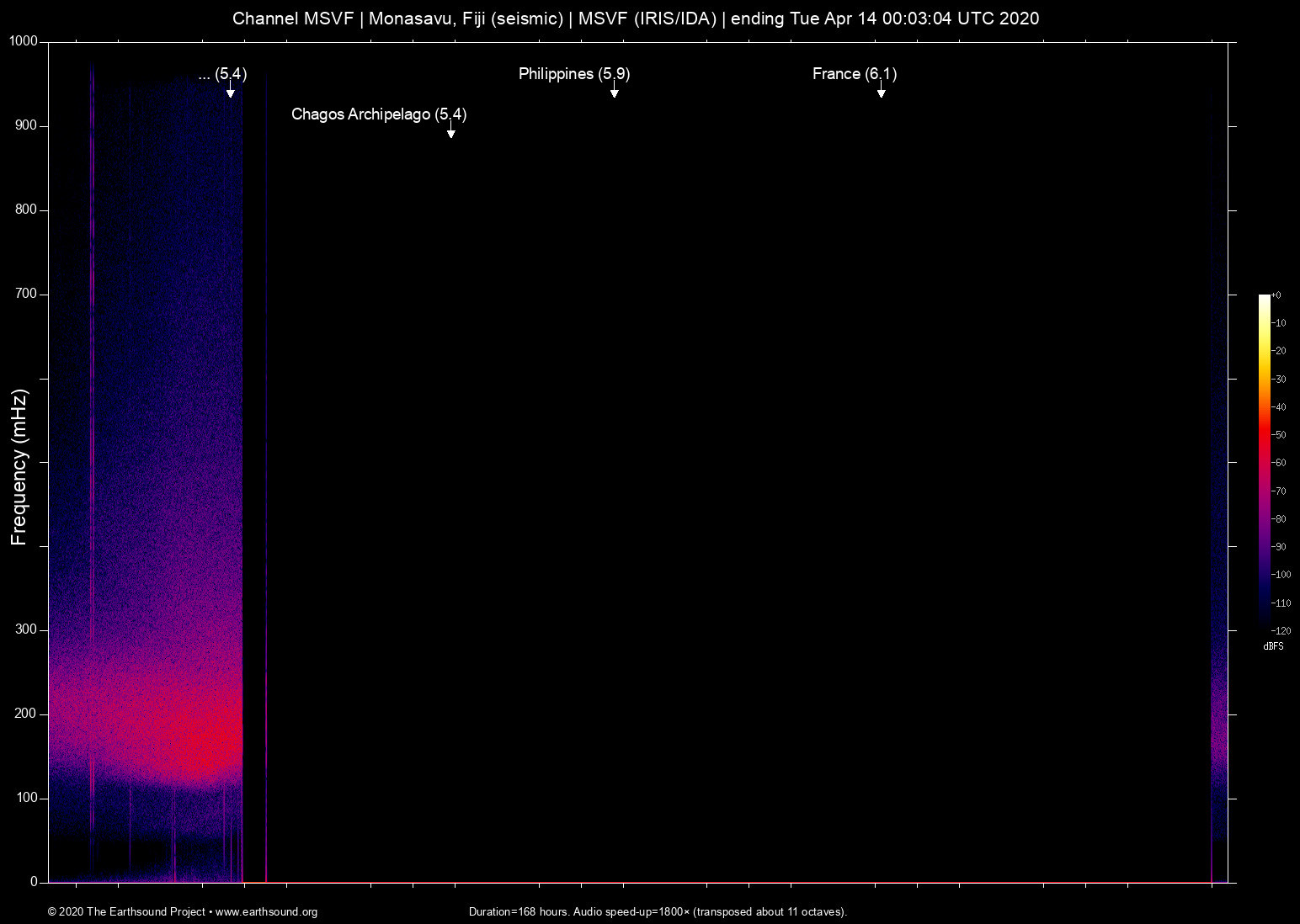This screenshot has width=1300, height=924.
Task: Click the France (6.1) text label
Action: click(x=854, y=74)
